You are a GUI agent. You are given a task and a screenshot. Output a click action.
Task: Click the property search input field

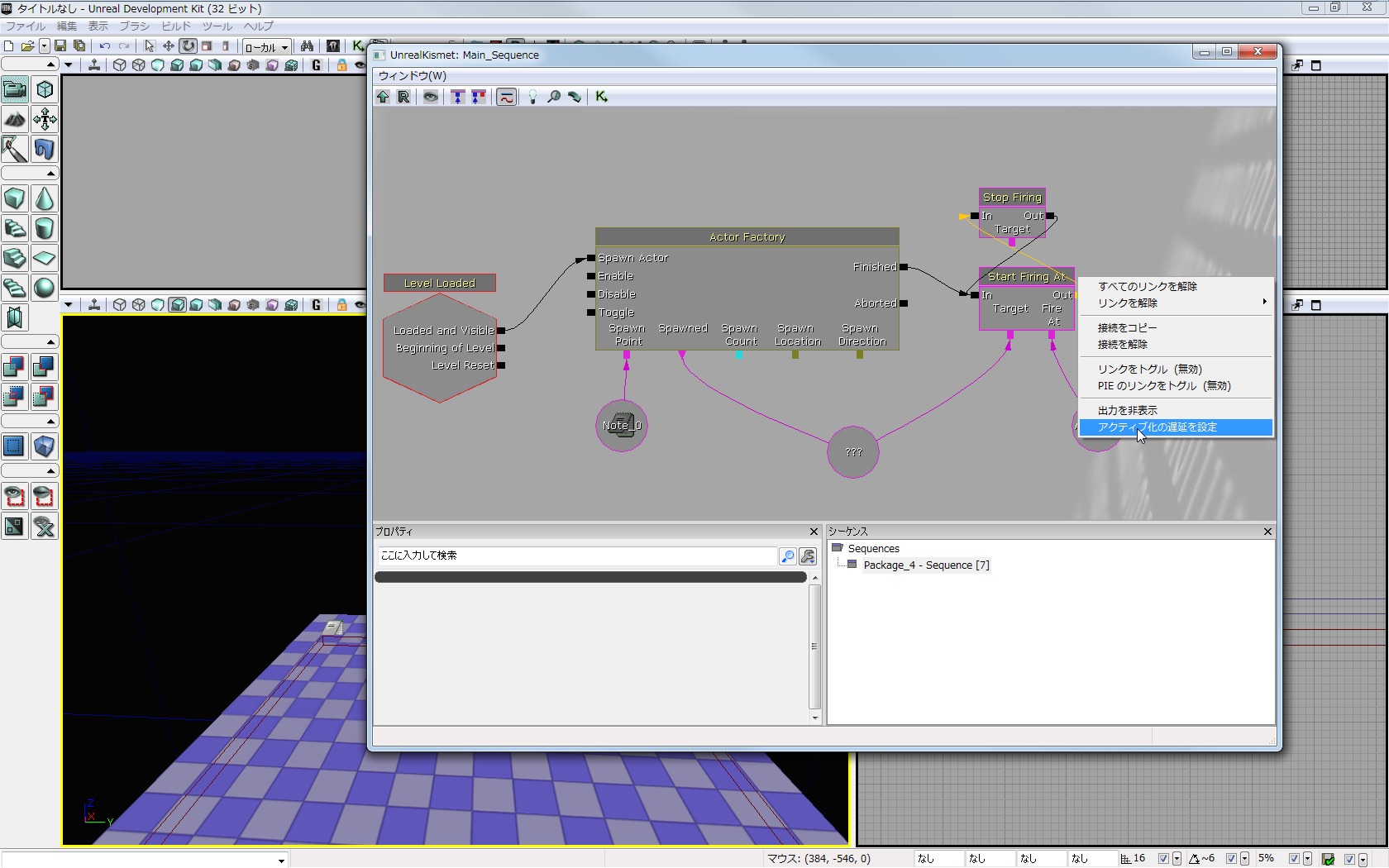pyautogui.click(x=576, y=556)
